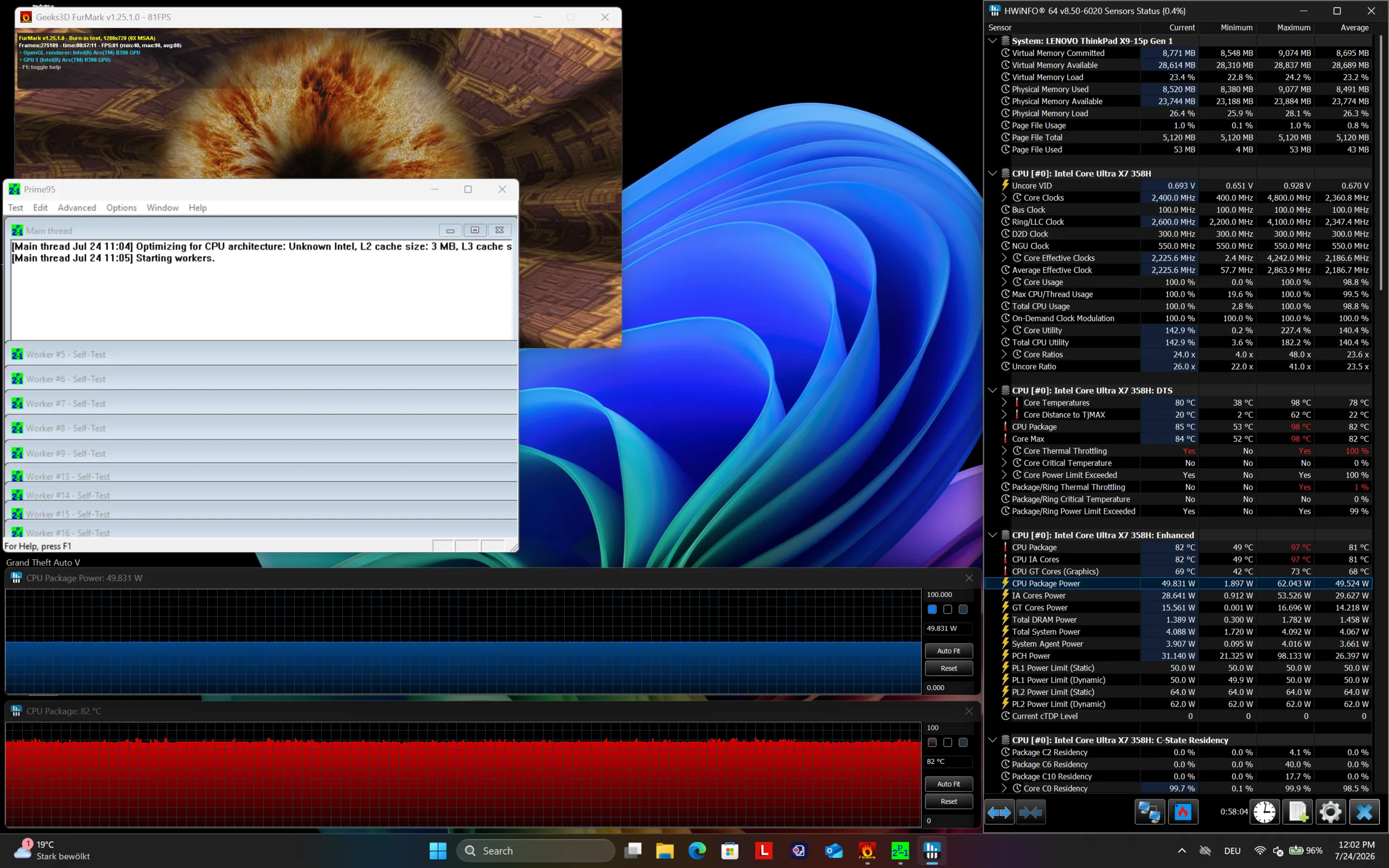Close the CPU Package Power graph panel

(x=969, y=578)
